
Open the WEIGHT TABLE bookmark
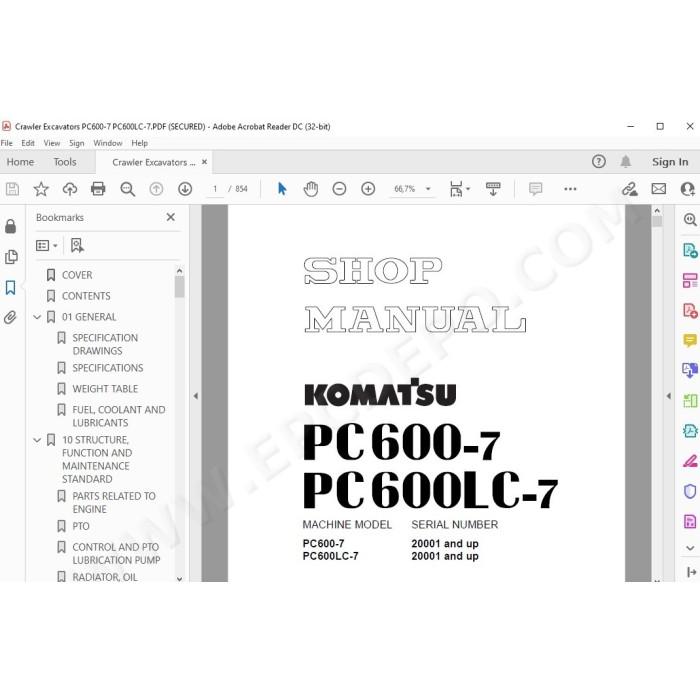[105, 389]
